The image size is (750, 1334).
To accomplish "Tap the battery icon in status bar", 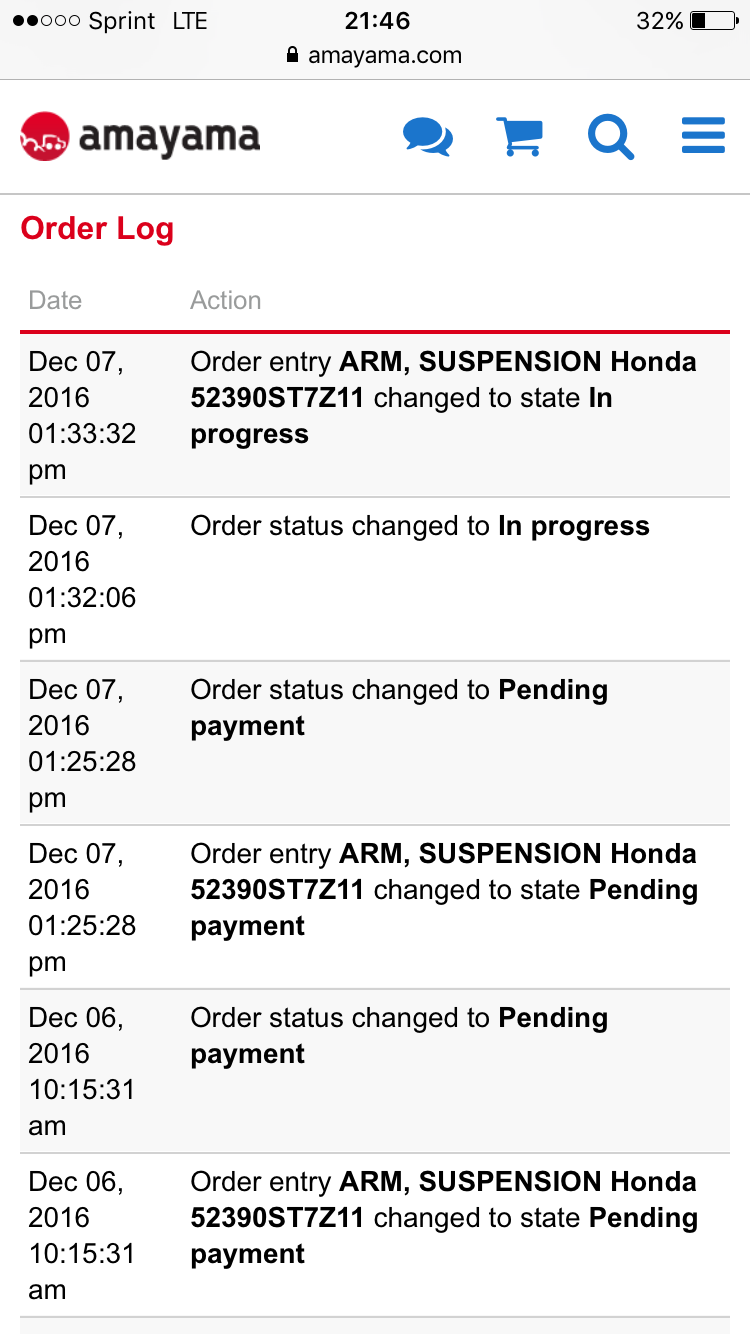I will pyautogui.click(x=714, y=21).
